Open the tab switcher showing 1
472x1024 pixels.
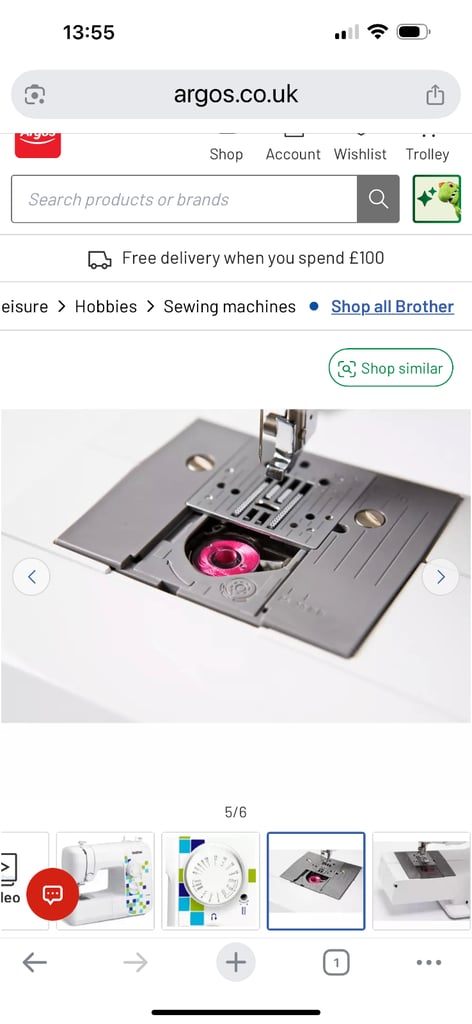pyautogui.click(x=336, y=962)
